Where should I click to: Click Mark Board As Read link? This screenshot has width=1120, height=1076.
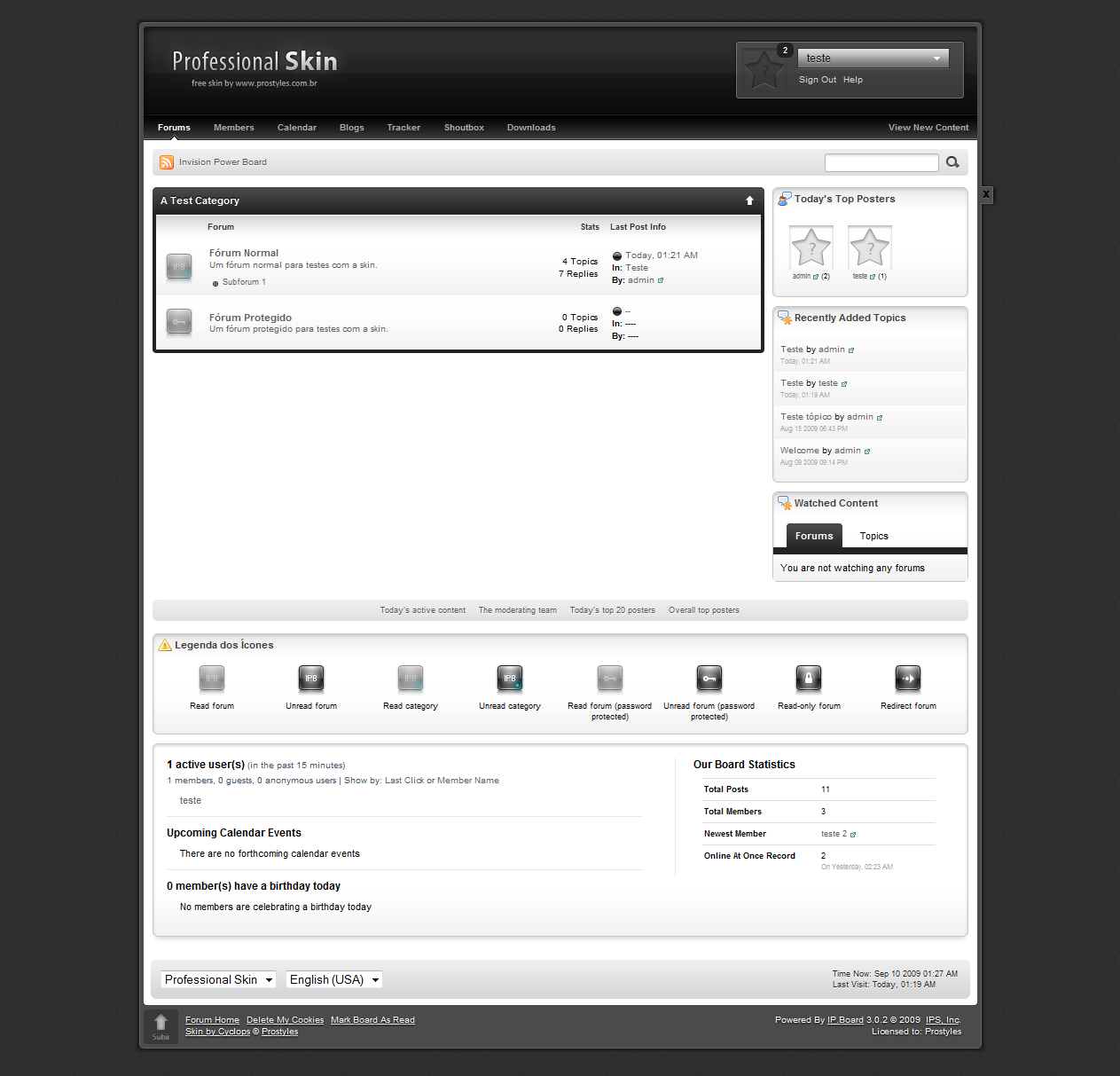coord(372,1020)
